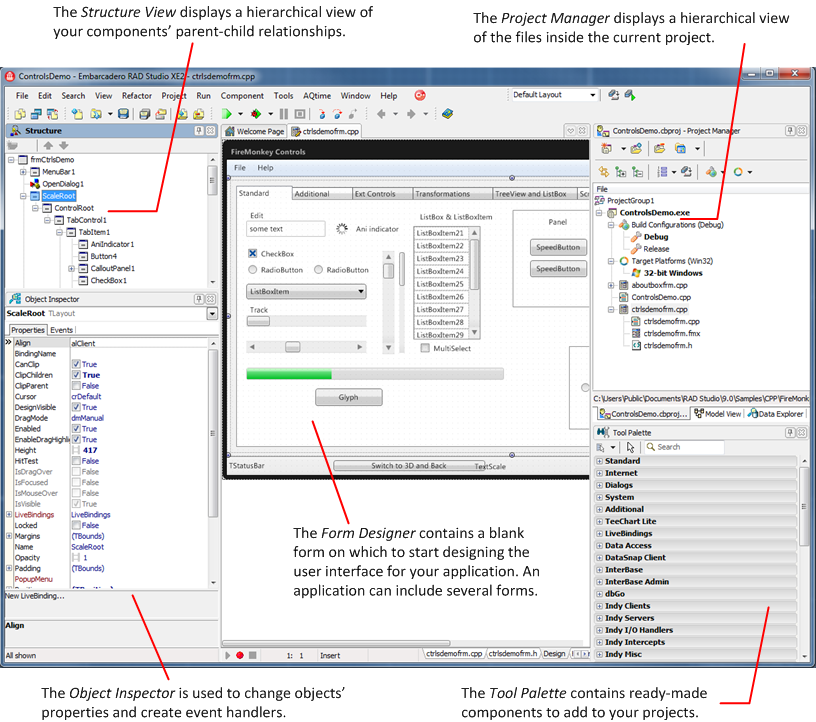The height and width of the screenshot is (722, 816).
Task: Toggle the DesignVisible property checkbox
Action: click(76, 407)
